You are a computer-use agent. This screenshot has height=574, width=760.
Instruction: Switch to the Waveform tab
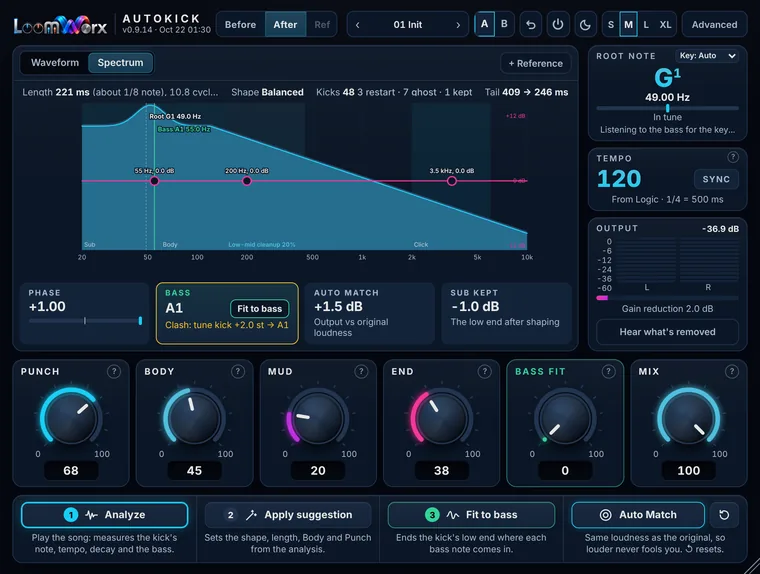[x=55, y=63]
